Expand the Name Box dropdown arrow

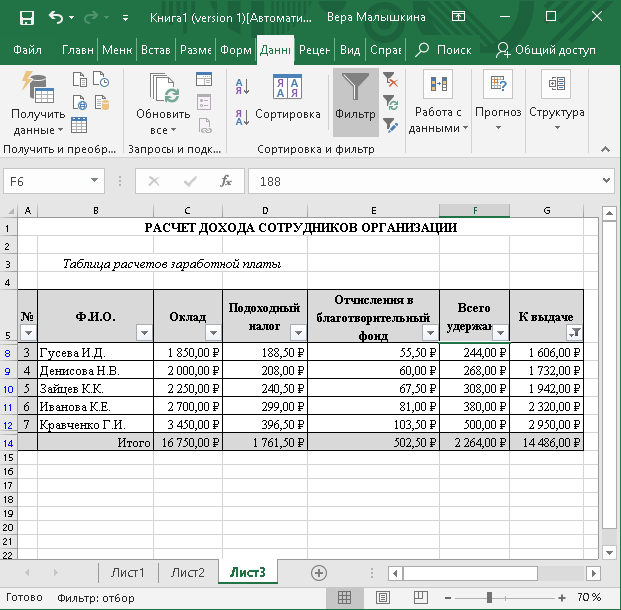click(x=95, y=181)
